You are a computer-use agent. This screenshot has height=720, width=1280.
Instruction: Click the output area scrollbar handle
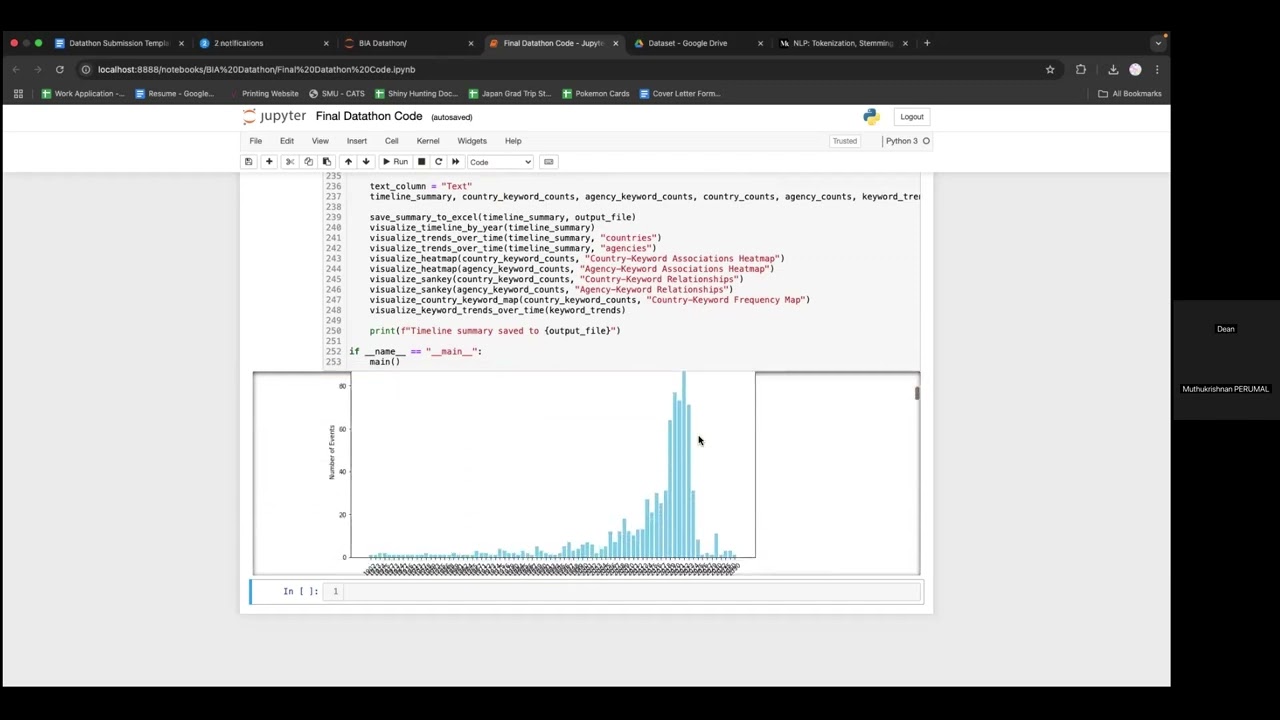916,393
